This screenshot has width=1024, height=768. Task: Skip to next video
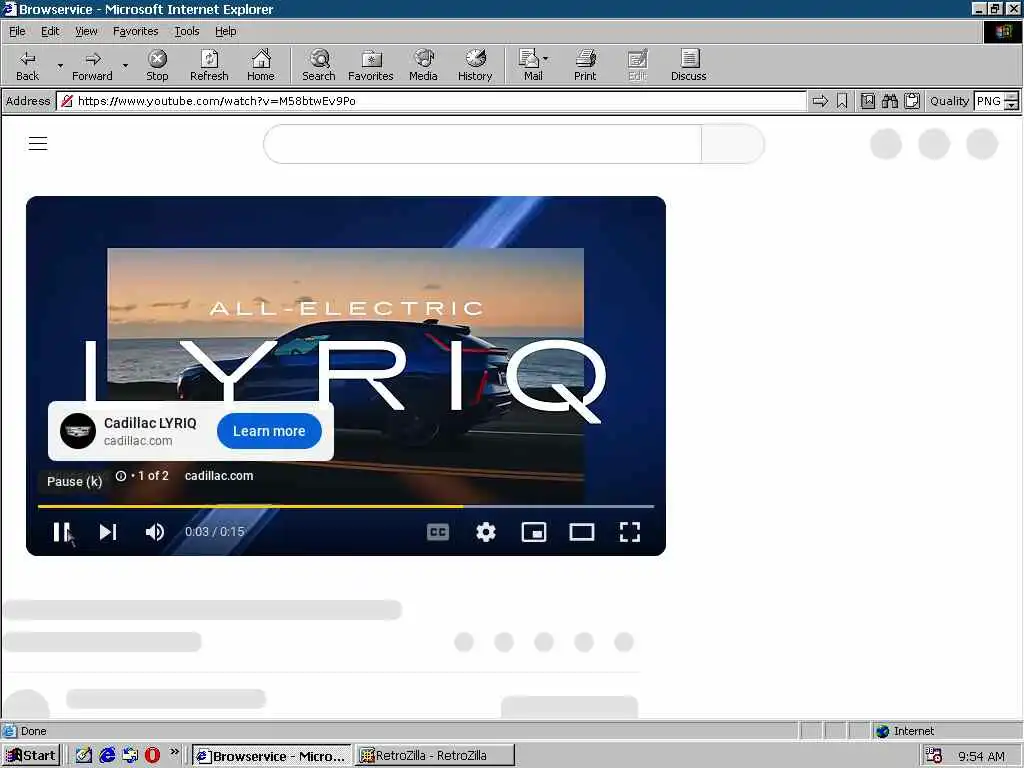pyautogui.click(x=108, y=532)
